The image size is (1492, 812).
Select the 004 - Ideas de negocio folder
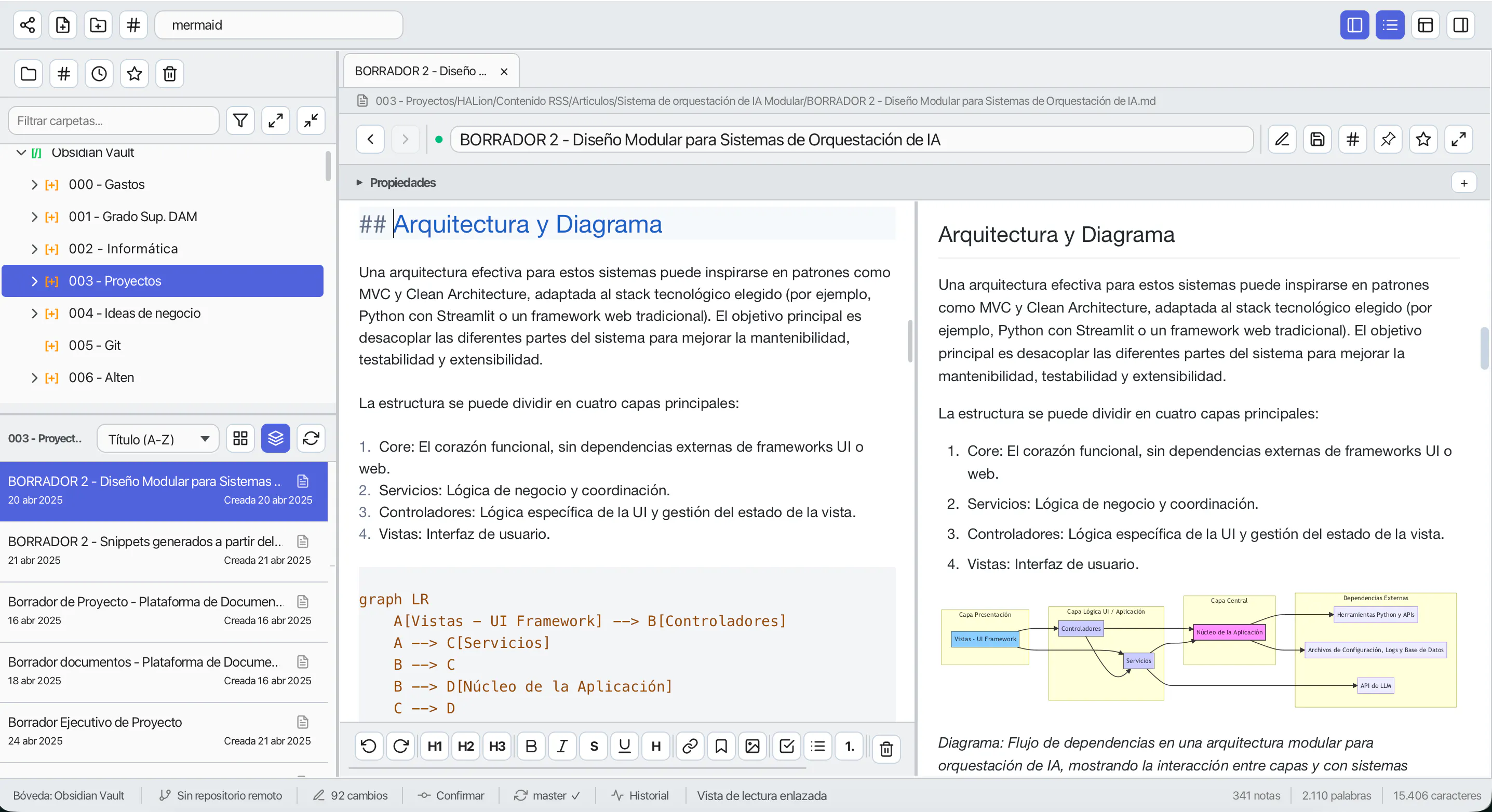tap(163, 314)
